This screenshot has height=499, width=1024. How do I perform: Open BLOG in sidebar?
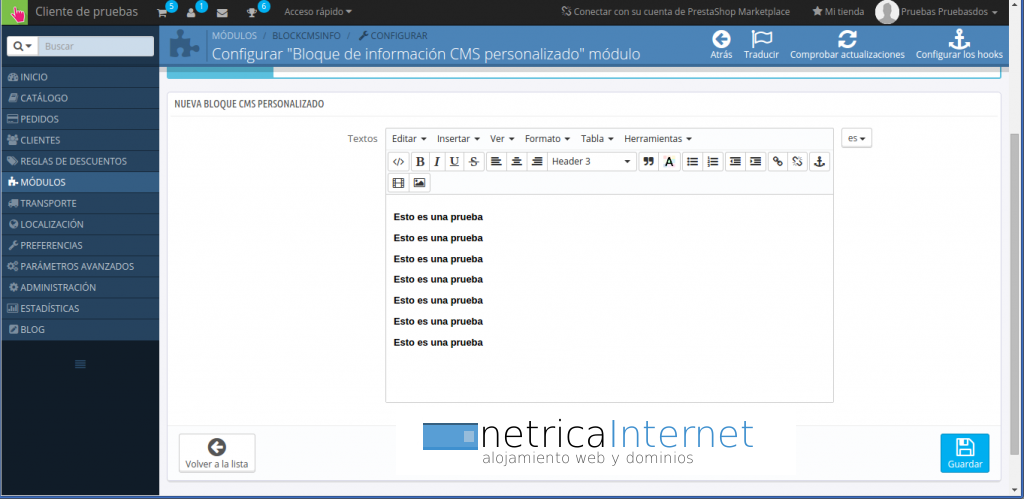tap(80, 330)
